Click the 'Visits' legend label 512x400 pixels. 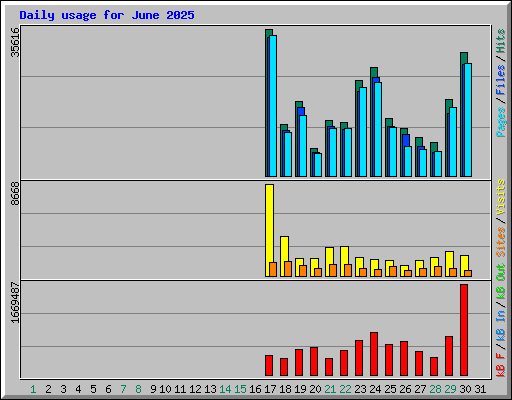click(500, 197)
